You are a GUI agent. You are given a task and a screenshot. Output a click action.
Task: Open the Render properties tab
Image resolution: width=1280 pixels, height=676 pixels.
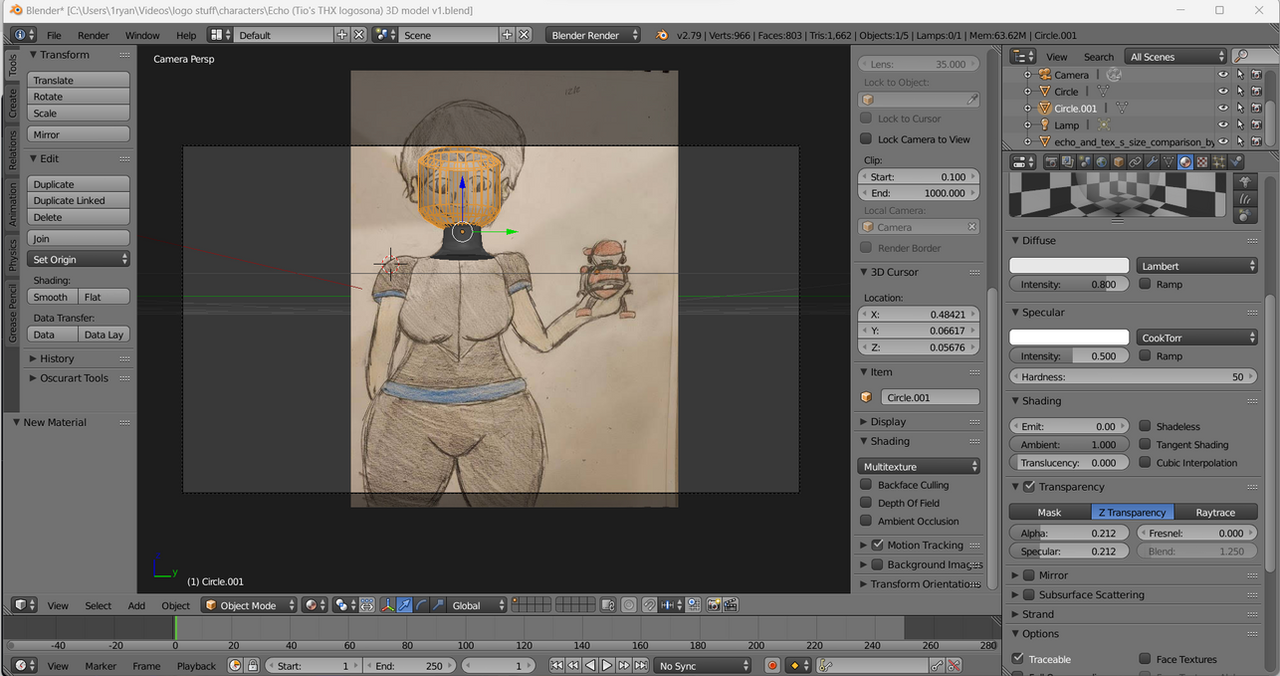pos(1051,161)
